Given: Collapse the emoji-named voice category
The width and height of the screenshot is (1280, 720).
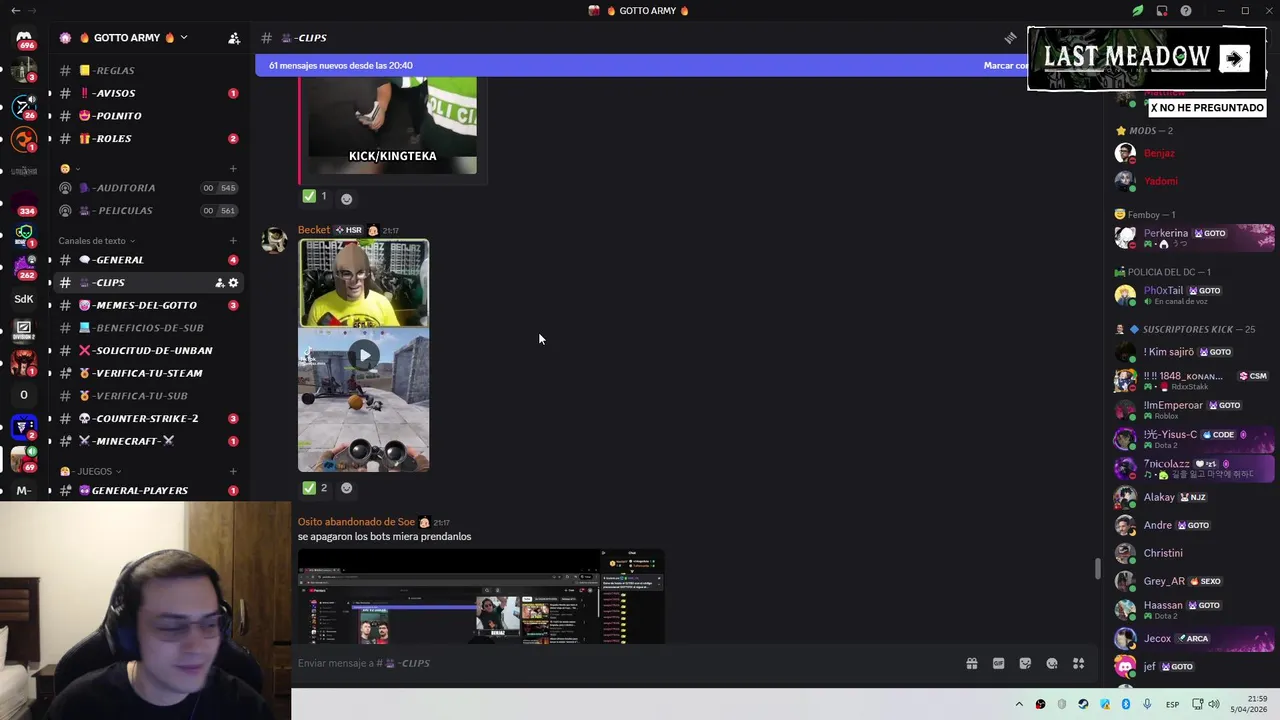Looking at the screenshot, I should pos(70,168).
